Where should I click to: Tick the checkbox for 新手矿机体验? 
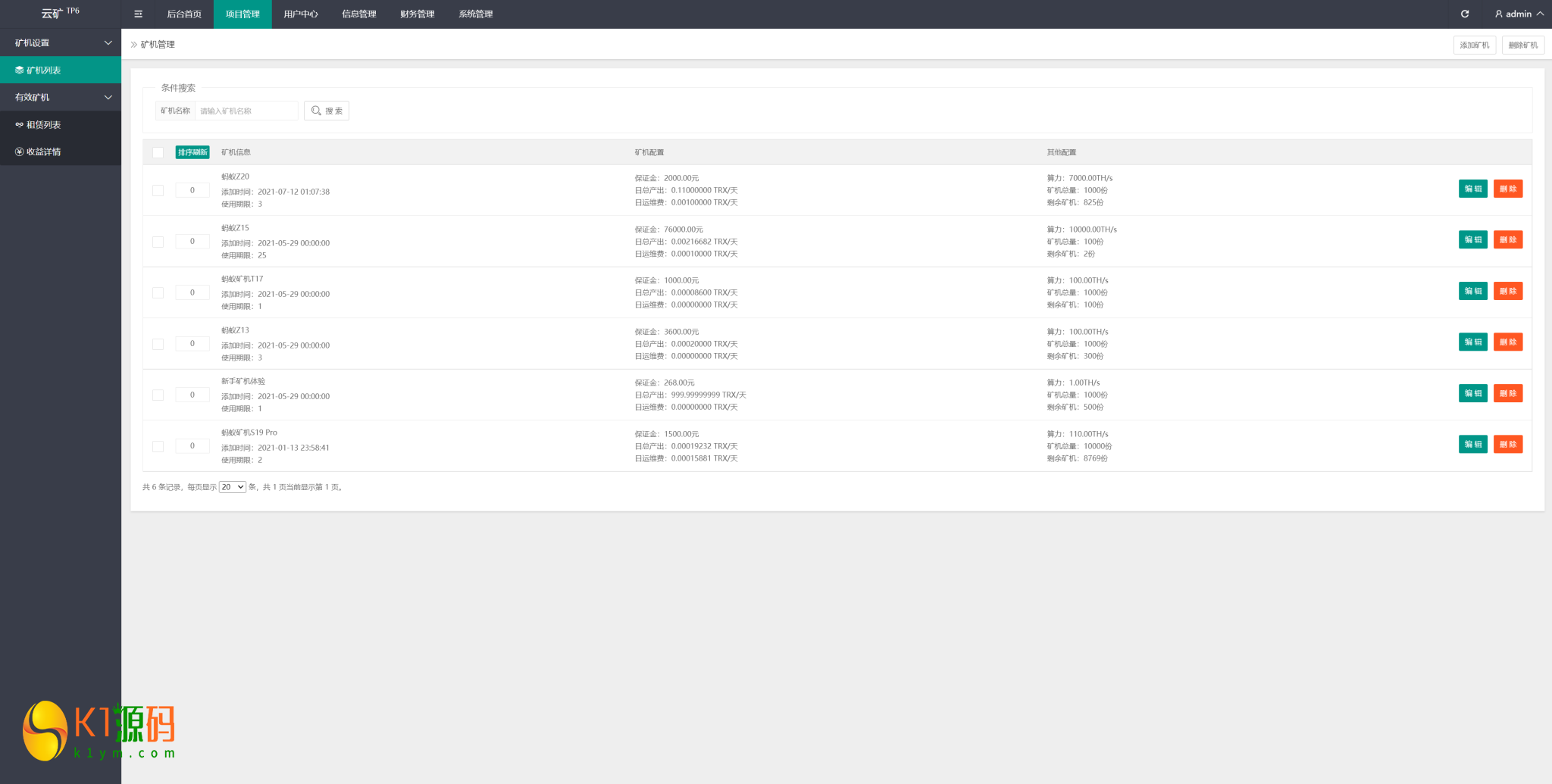[158, 395]
